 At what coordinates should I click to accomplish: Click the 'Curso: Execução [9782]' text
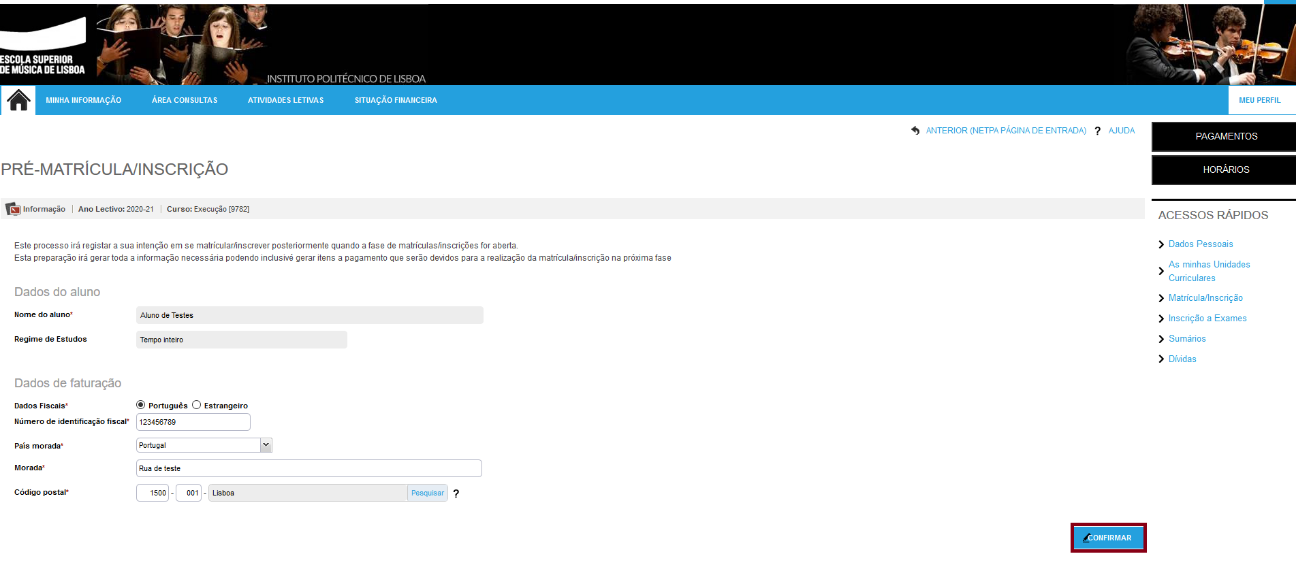(208, 209)
